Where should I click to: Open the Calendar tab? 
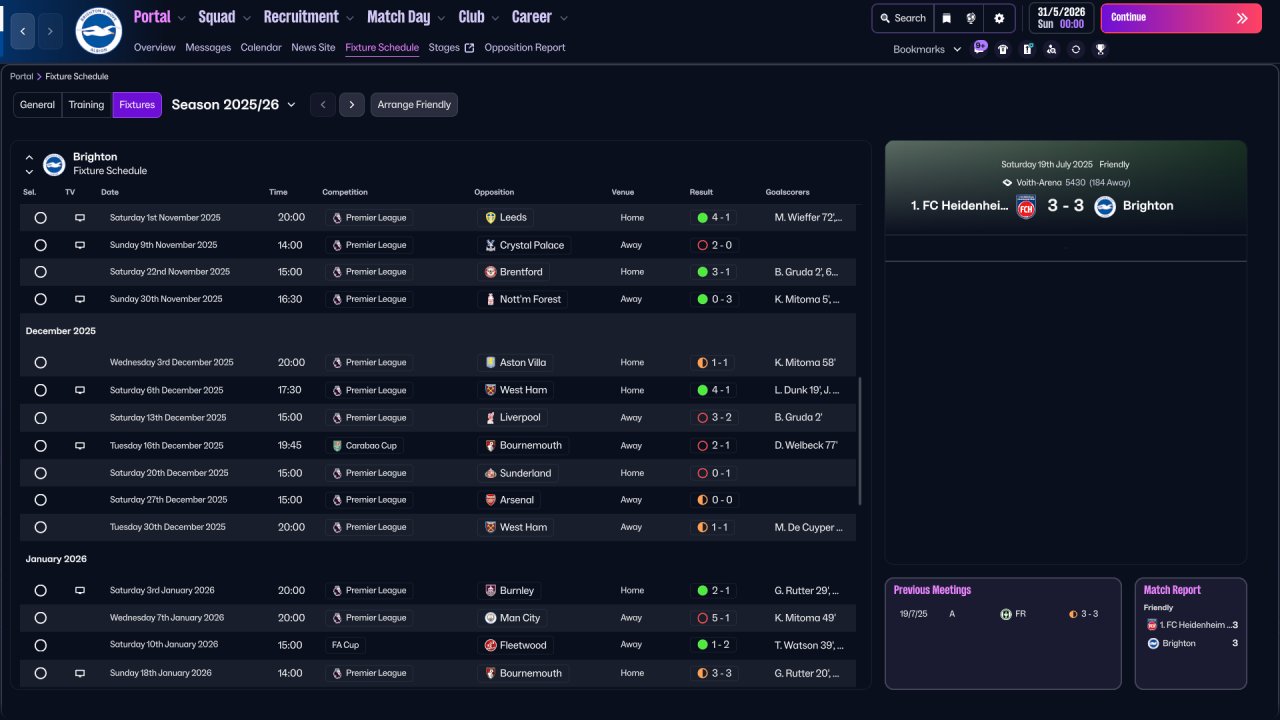261,48
